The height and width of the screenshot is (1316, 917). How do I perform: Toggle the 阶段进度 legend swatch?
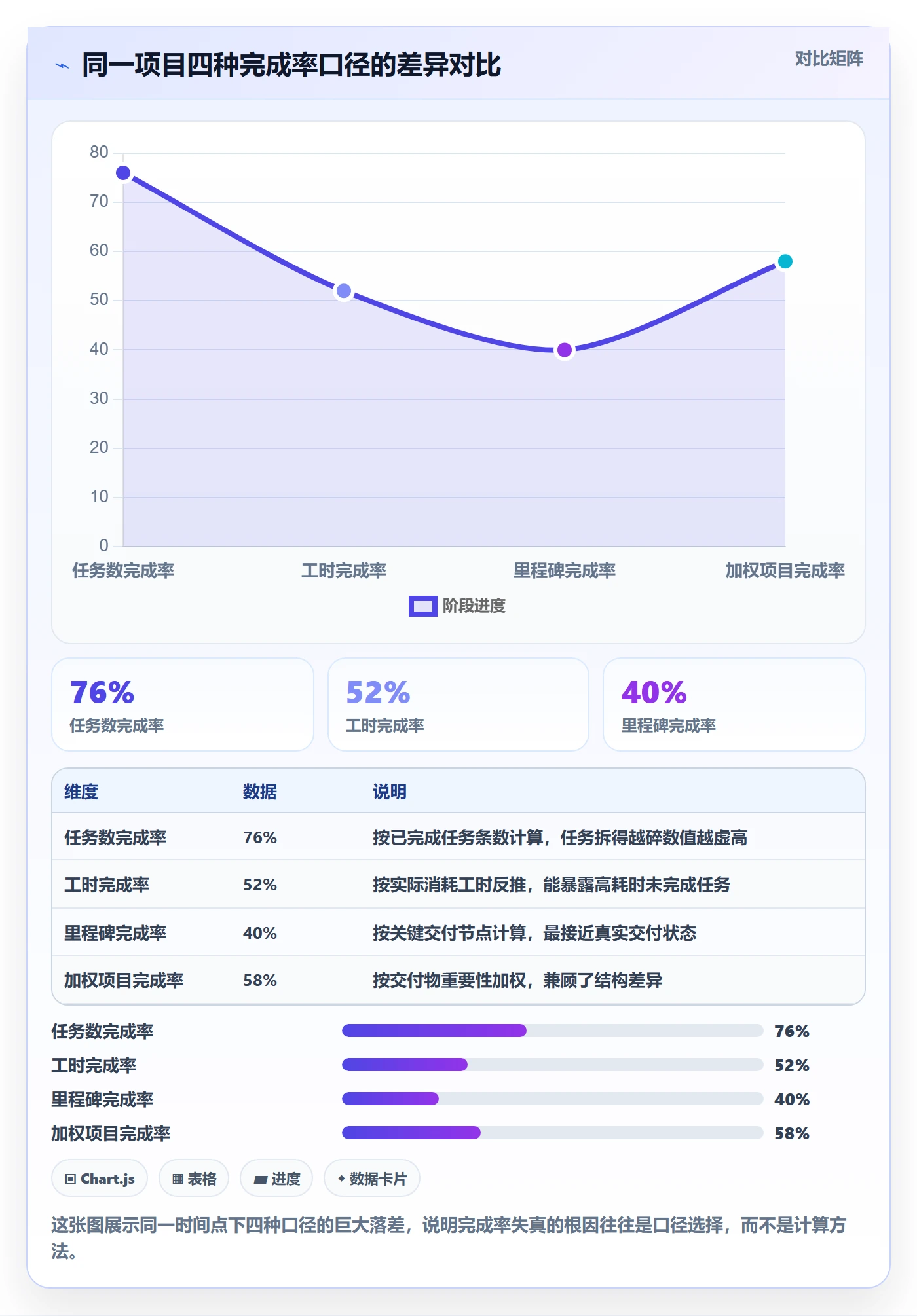pos(422,606)
